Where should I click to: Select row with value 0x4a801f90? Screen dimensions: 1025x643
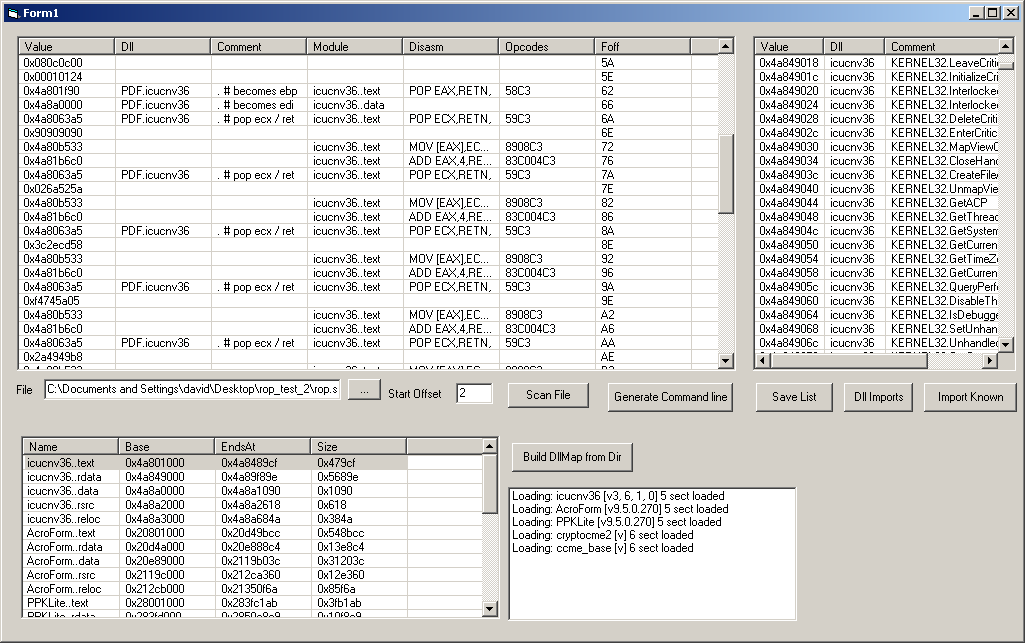coord(368,91)
